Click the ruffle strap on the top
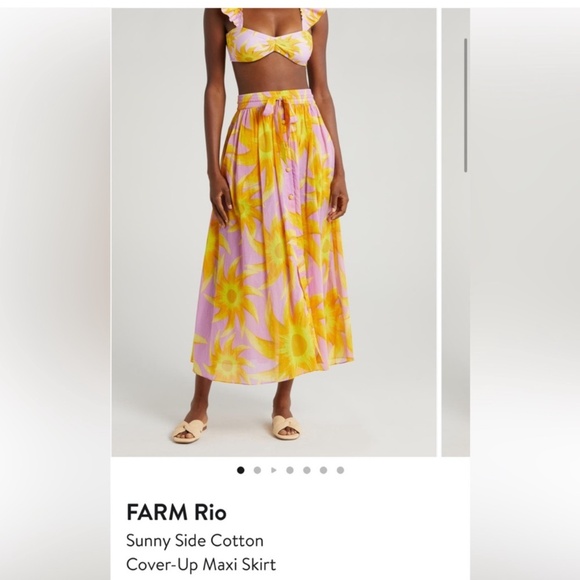This screenshot has height=580, width=580. pyautogui.click(x=317, y=16)
